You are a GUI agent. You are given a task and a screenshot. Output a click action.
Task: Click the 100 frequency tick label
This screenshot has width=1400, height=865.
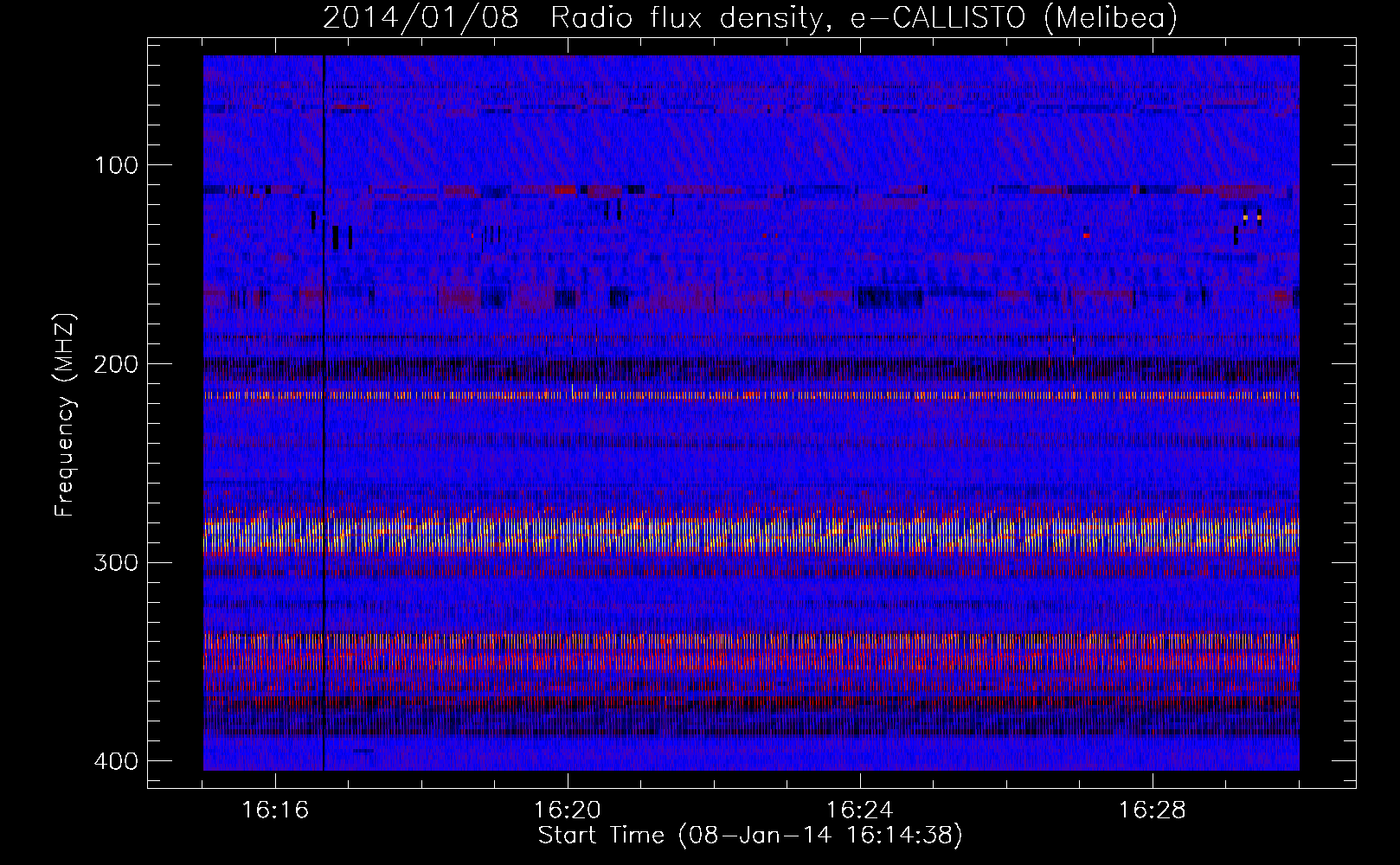click(x=115, y=165)
